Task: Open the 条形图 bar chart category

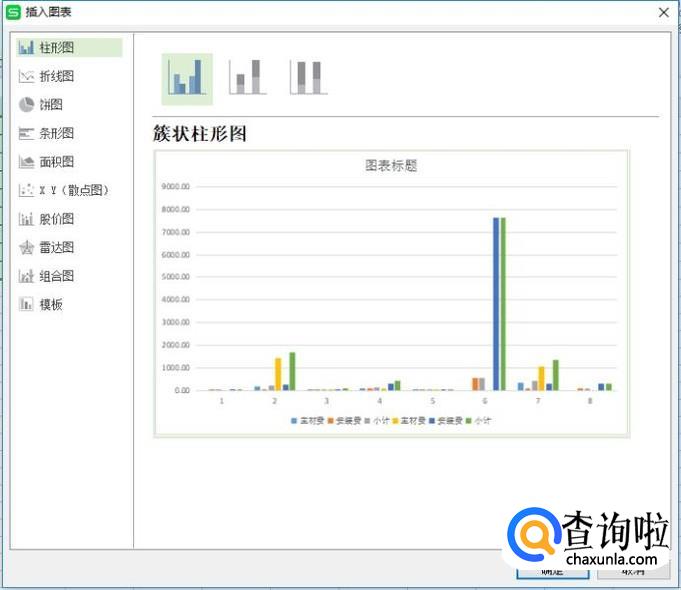Action: 46,133
